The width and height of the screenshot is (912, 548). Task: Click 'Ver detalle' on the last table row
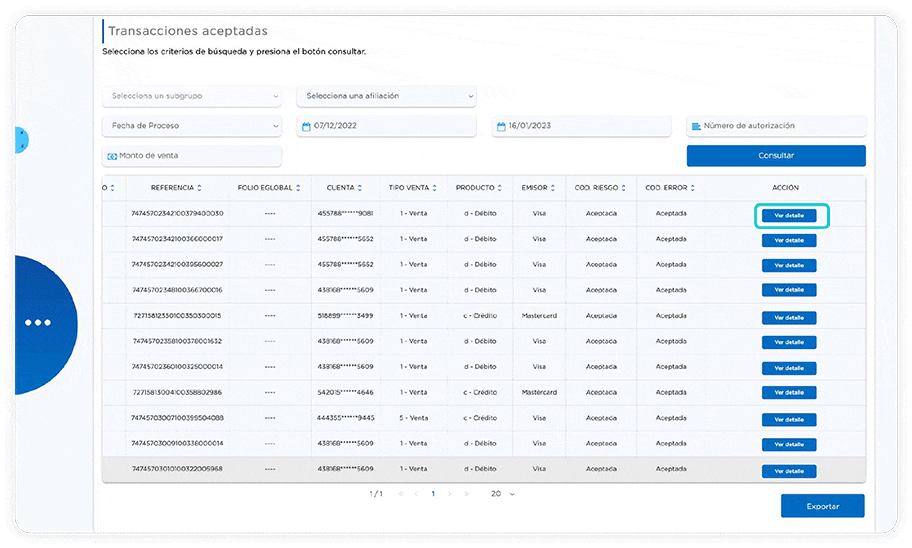click(x=789, y=471)
